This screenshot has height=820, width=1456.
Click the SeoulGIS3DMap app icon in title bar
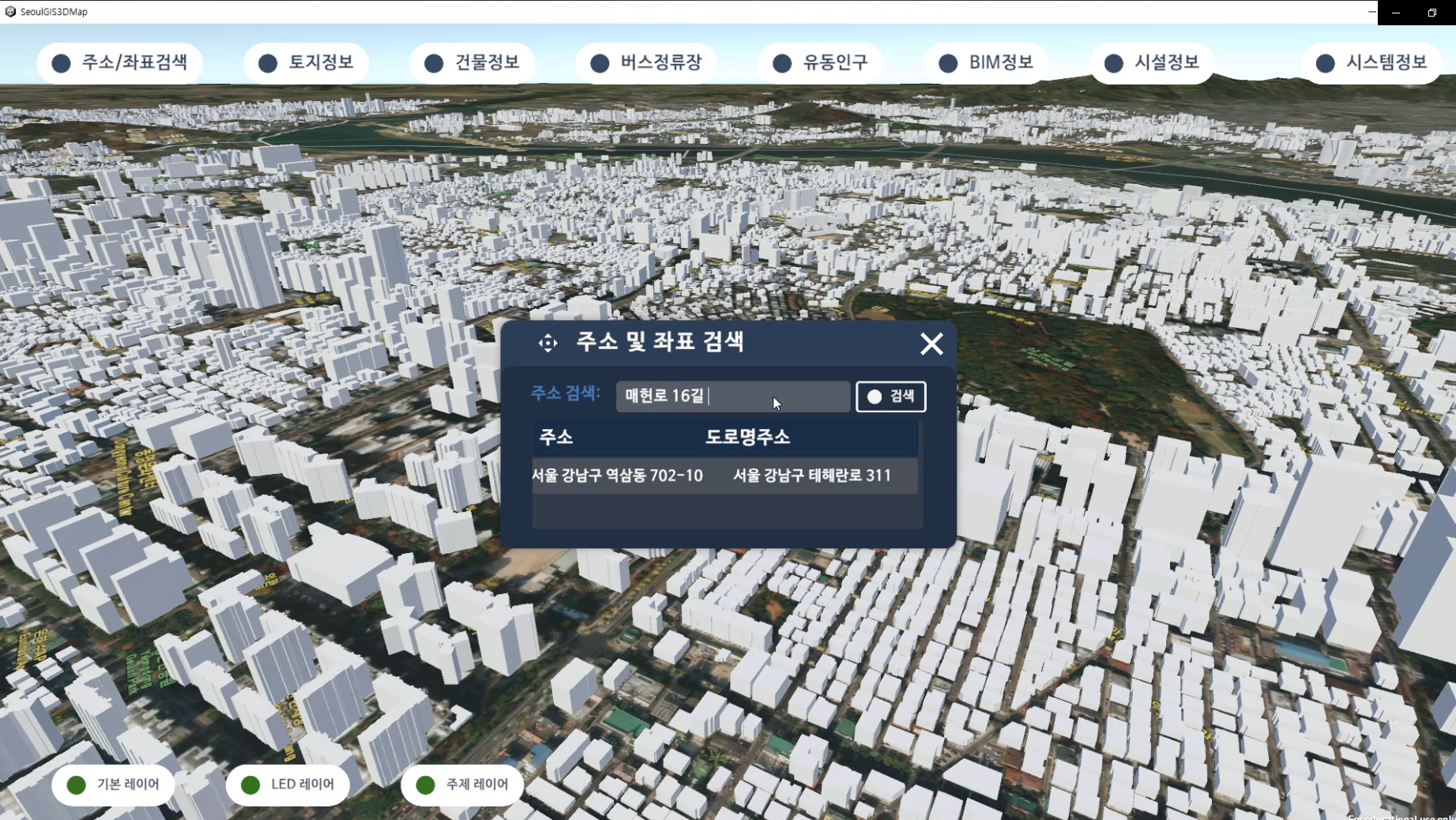point(10,12)
